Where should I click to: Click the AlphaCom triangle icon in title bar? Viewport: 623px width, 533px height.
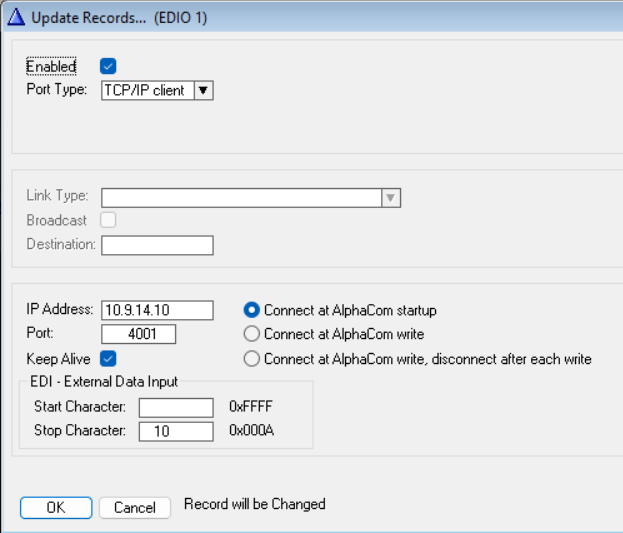click(x=16, y=17)
